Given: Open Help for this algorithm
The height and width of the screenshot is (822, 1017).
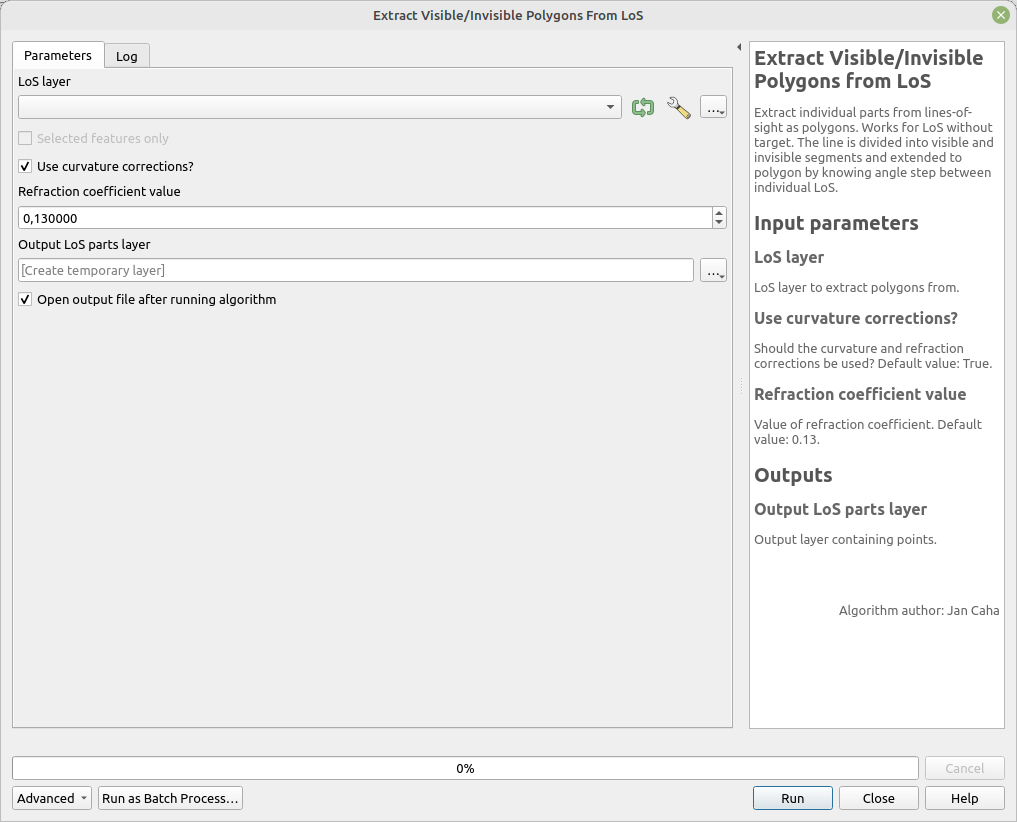Looking at the screenshot, I should [964, 798].
